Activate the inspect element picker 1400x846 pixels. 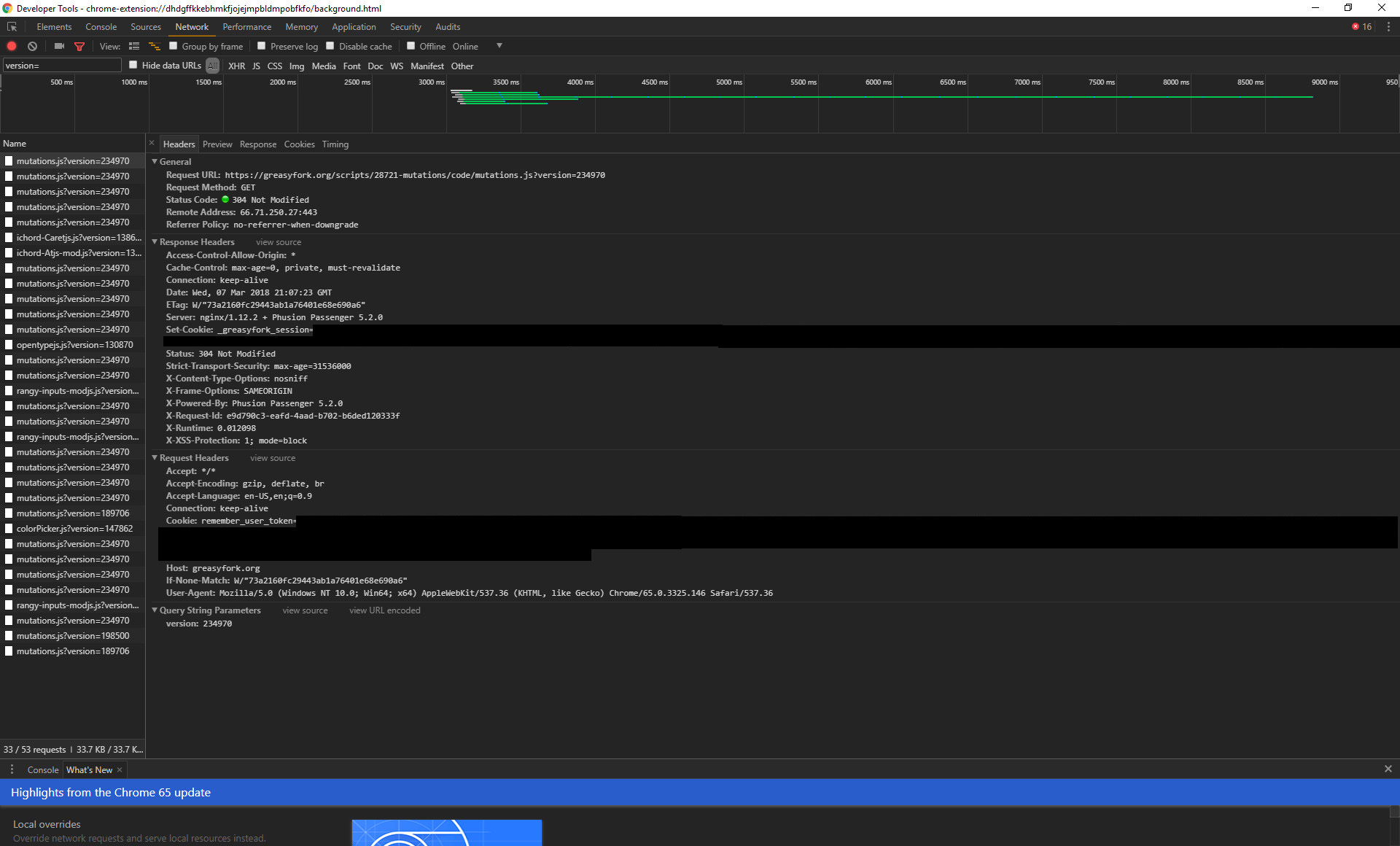12,26
